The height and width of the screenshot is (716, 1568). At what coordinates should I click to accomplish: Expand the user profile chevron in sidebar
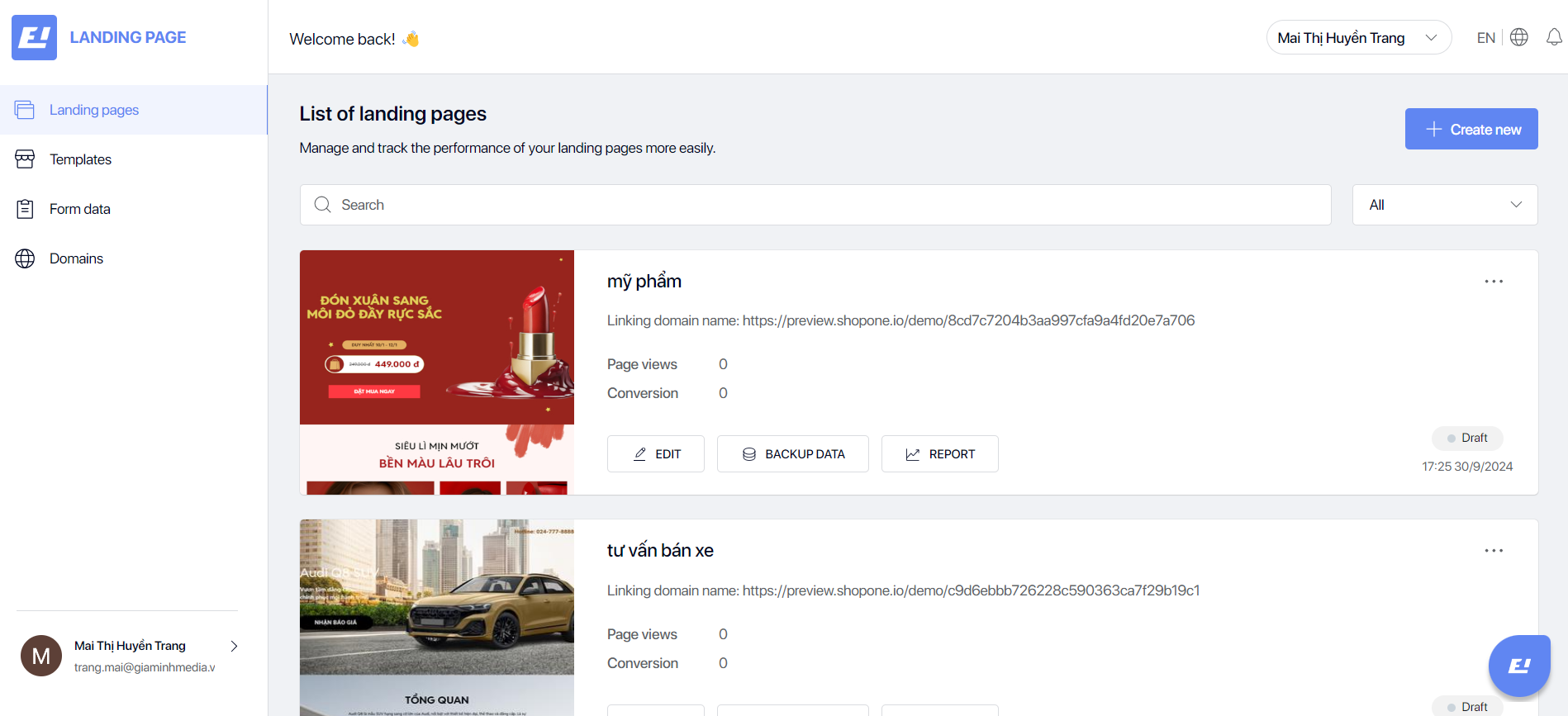point(234,647)
